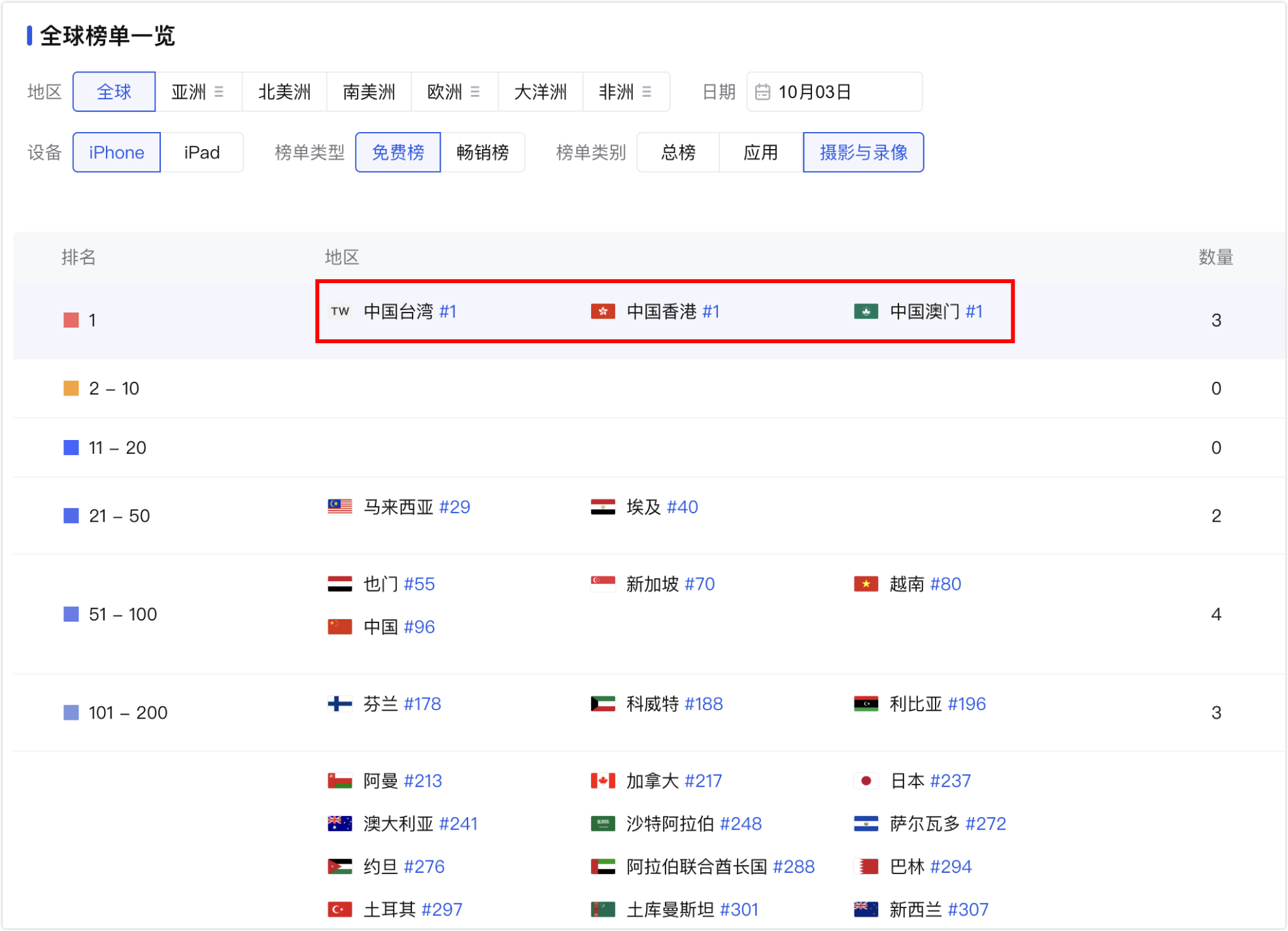1288x931 pixels.
Task: Select the 总榜 category option
Action: pyautogui.click(x=678, y=152)
